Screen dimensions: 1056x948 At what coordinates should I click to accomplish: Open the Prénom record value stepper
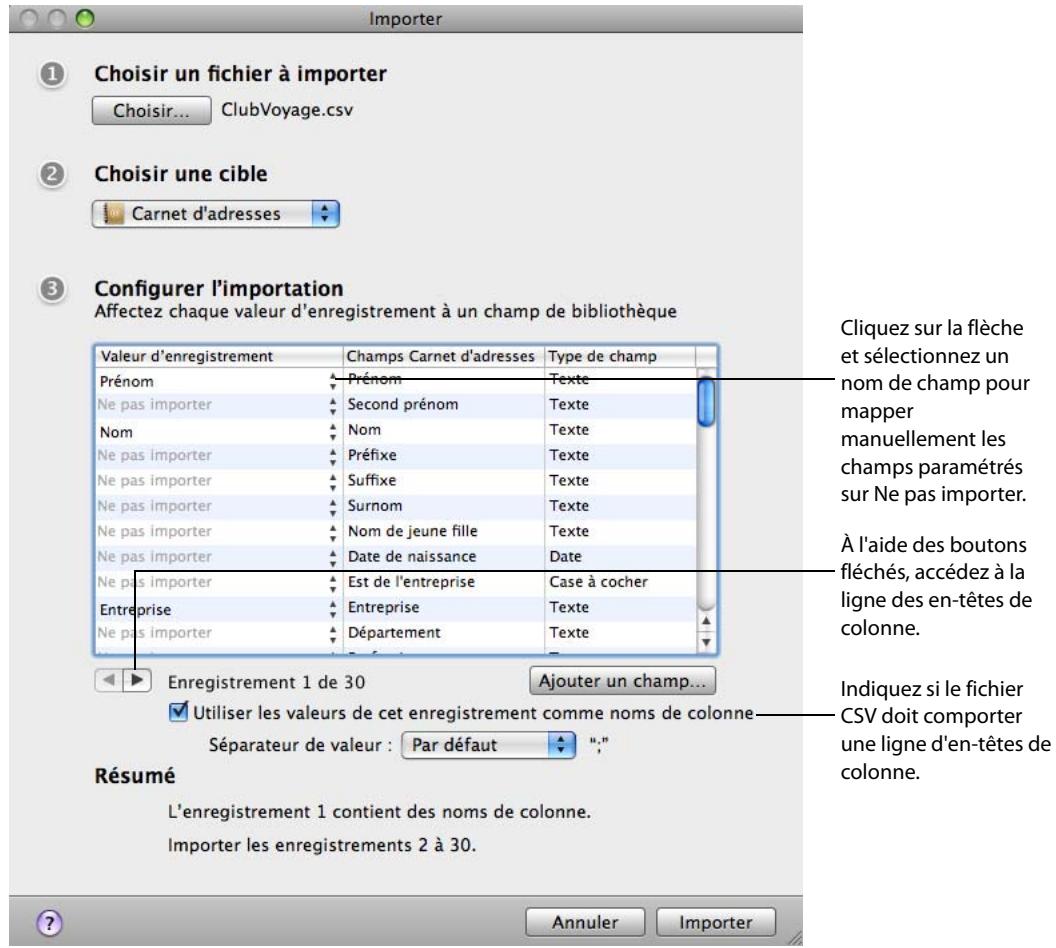tap(333, 382)
